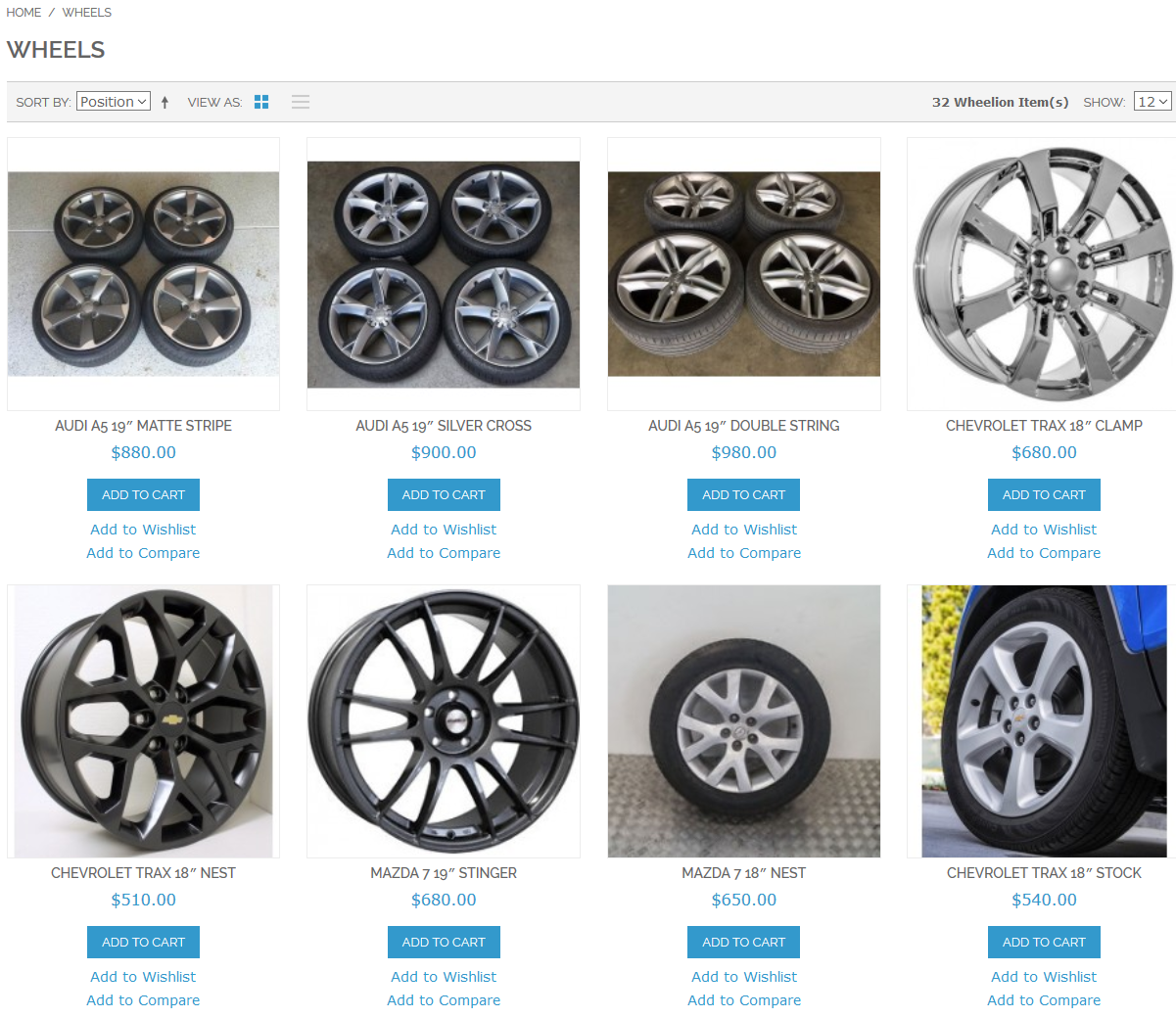Go to Home breadcrumb

24,13
